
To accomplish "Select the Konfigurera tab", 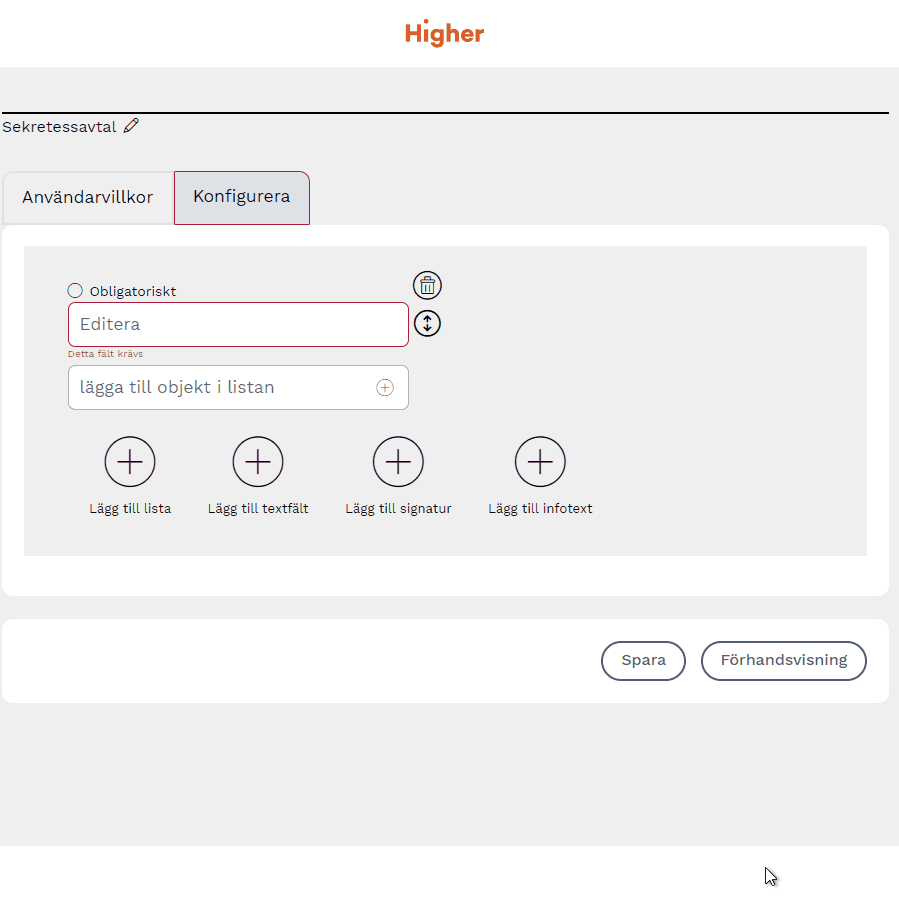I will (242, 197).
